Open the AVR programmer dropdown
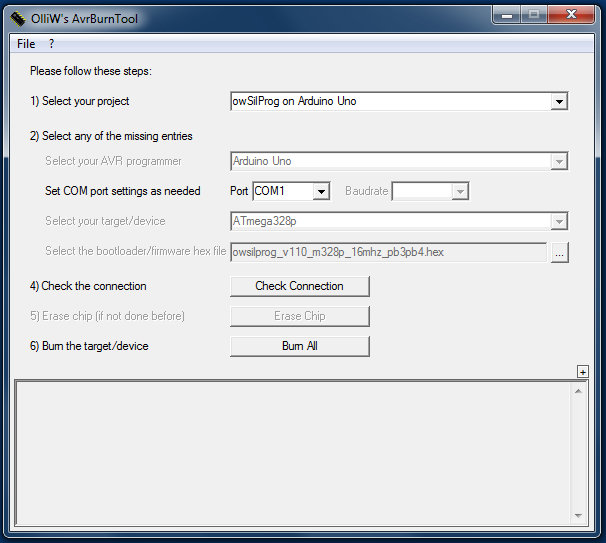Image resolution: width=606 pixels, height=543 pixels. (x=559, y=161)
